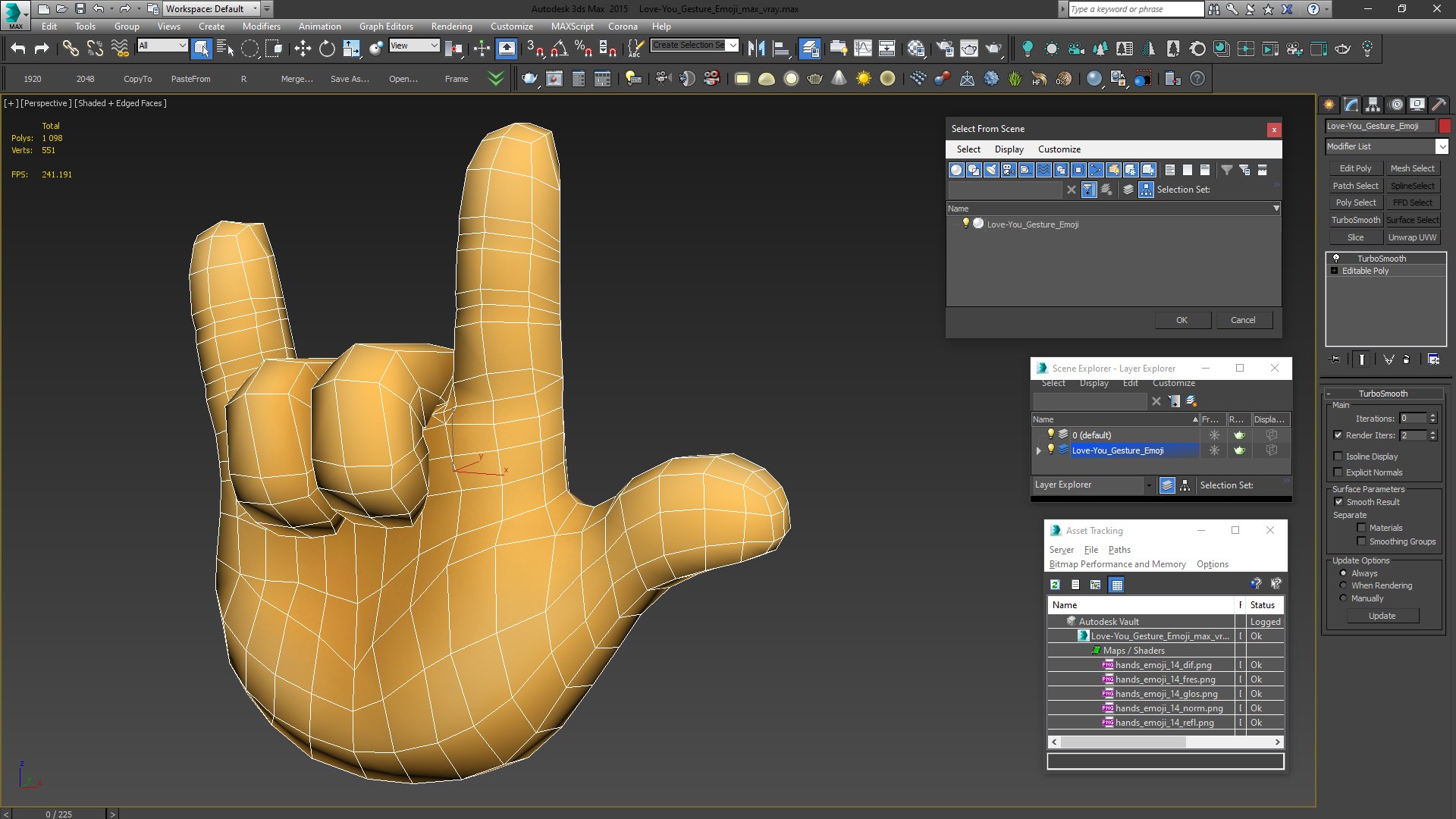
Task: Click Cancel in Select From Scene dialog
Action: [x=1243, y=320]
